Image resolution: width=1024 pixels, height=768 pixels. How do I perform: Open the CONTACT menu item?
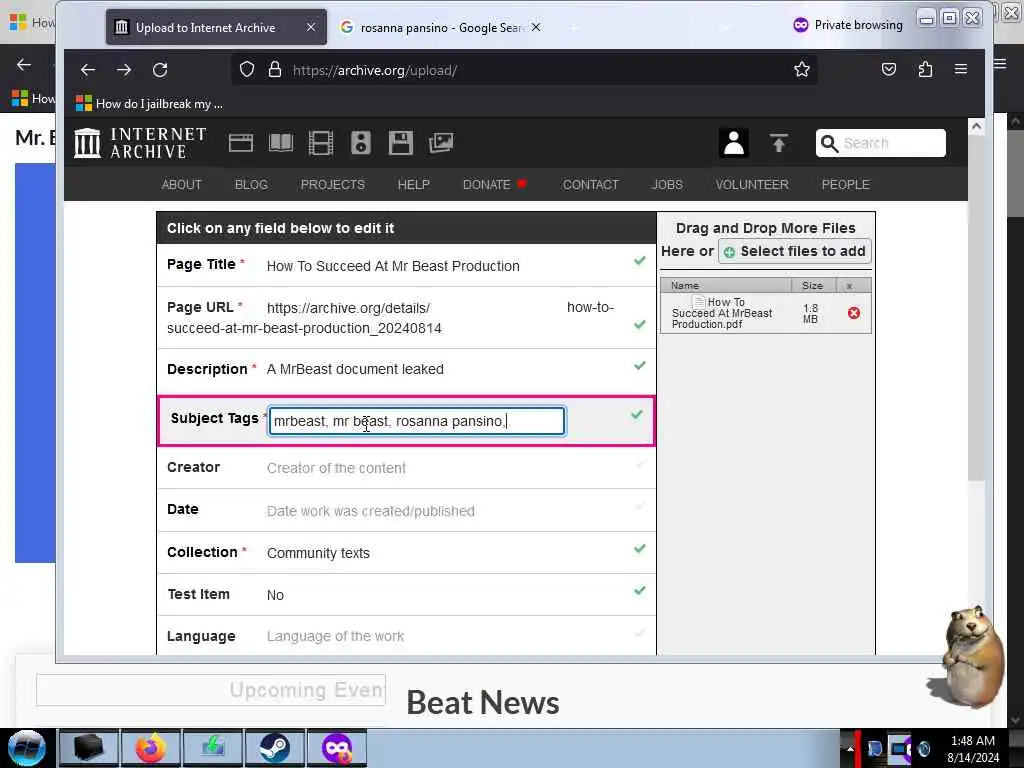click(590, 185)
